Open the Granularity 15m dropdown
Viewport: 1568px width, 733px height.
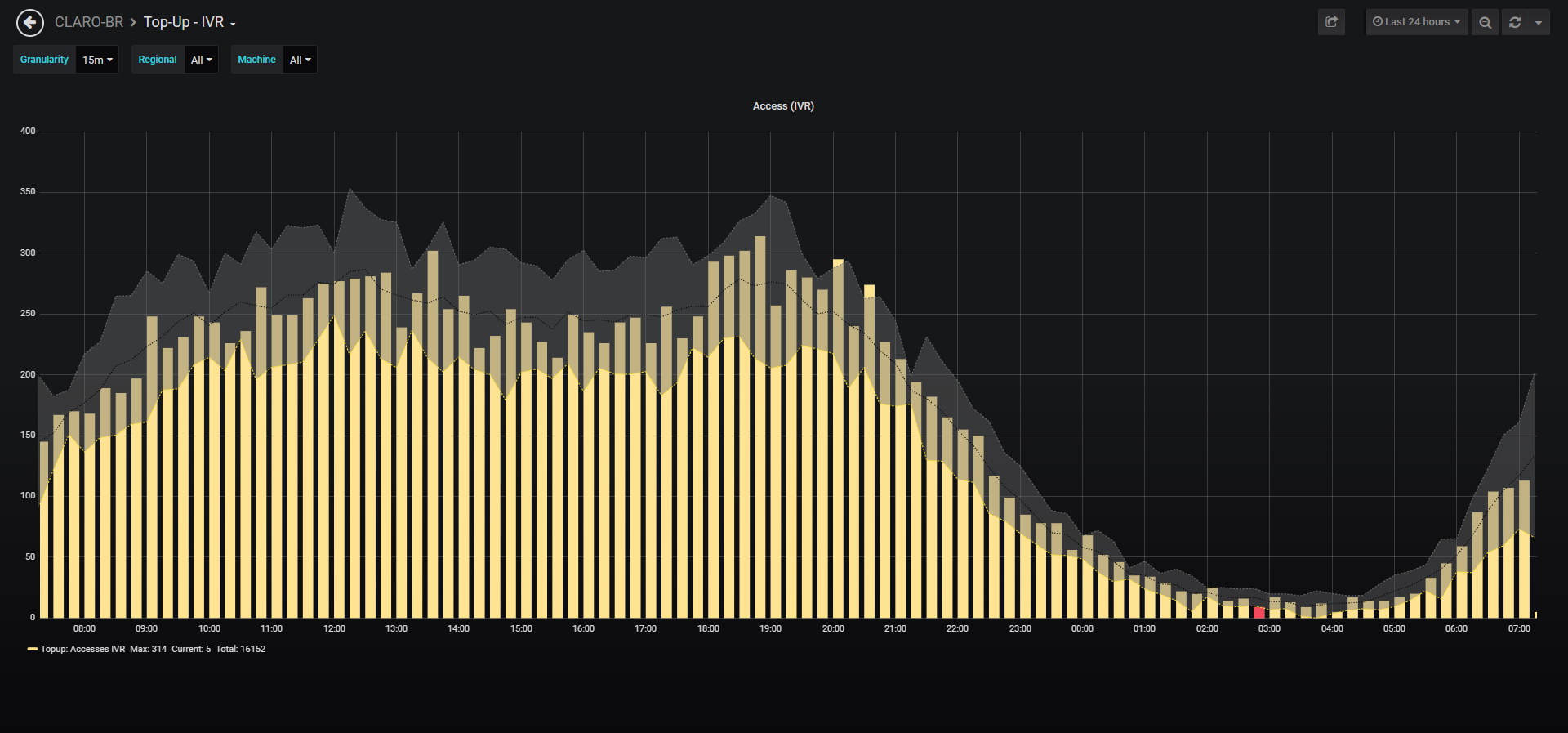[x=97, y=60]
